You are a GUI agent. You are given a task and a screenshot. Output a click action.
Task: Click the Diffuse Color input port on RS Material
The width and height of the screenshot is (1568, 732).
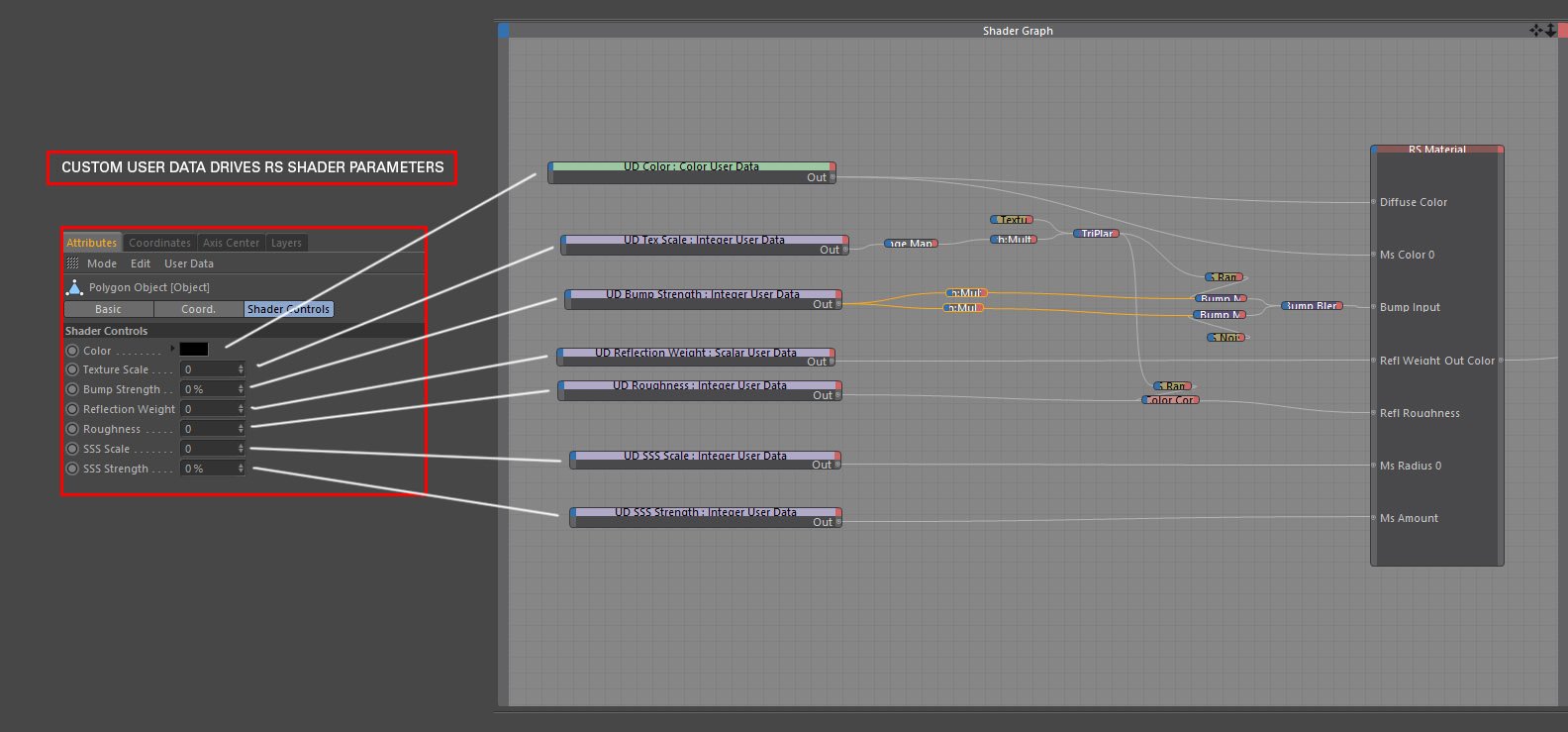pyautogui.click(x=1373, y=202)
